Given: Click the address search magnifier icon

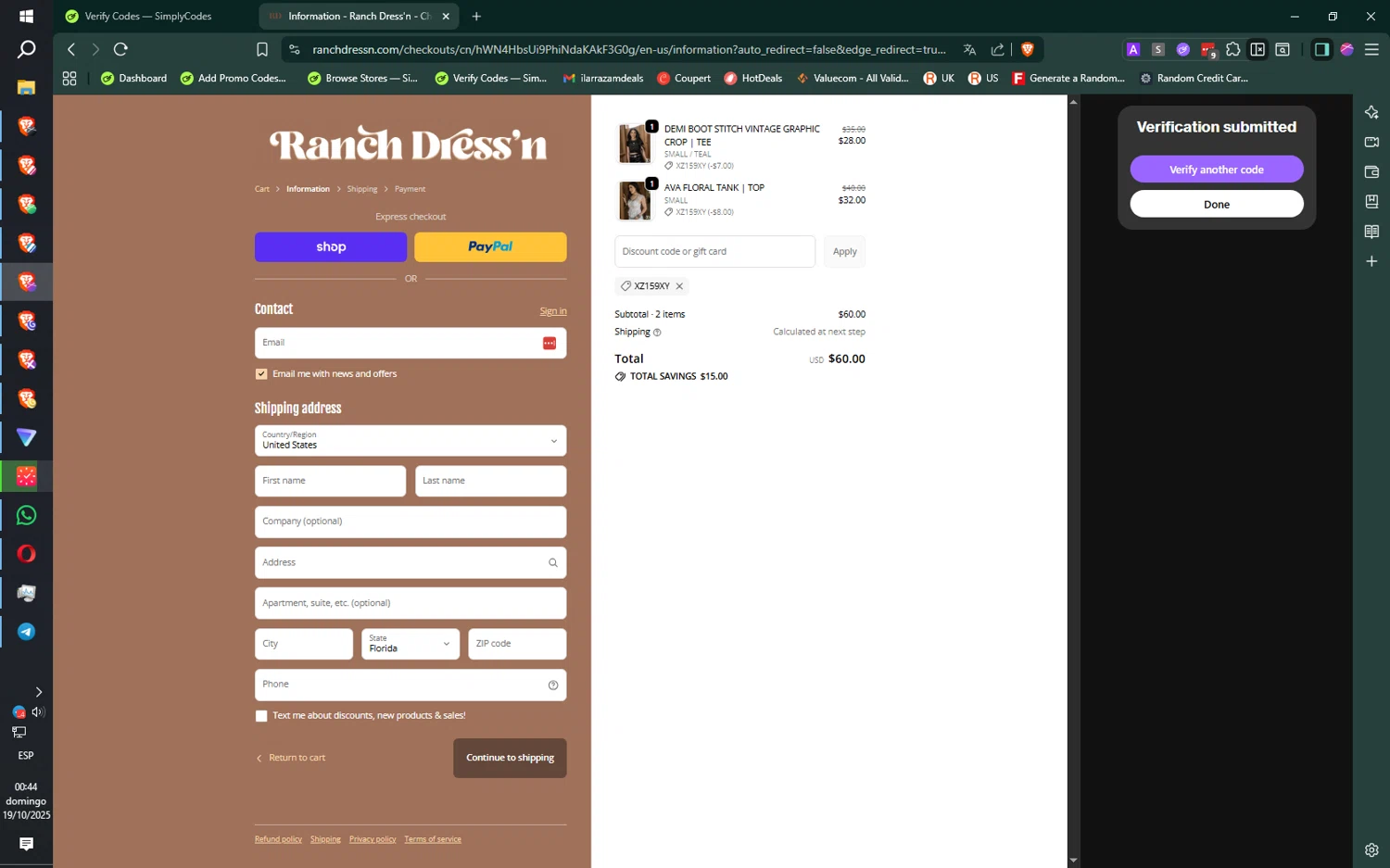Looking at the screenshot, I should pyautogui.click(x=552, y=562).
